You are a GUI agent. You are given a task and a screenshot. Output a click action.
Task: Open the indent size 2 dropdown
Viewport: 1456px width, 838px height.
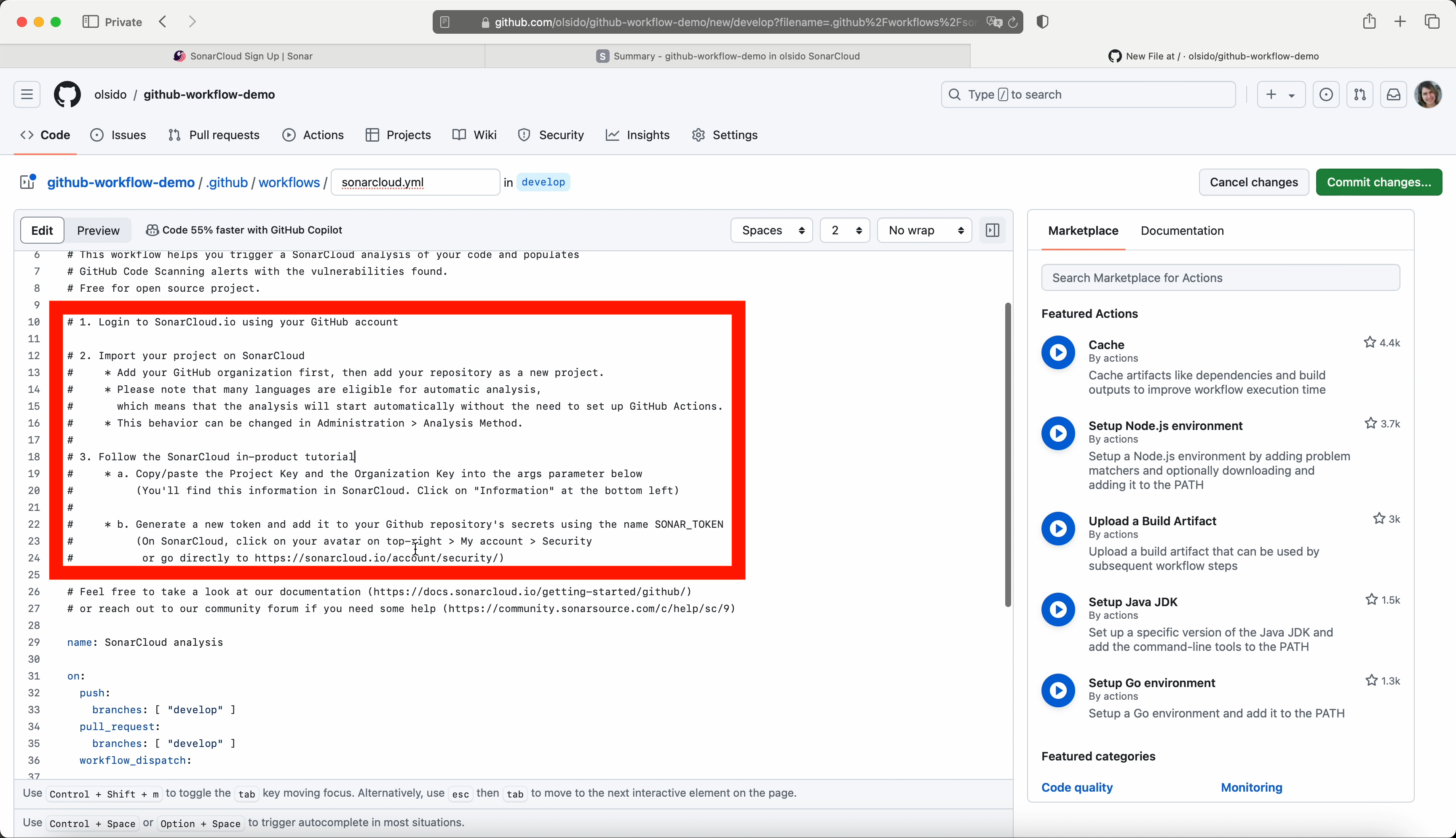point(845,230)
